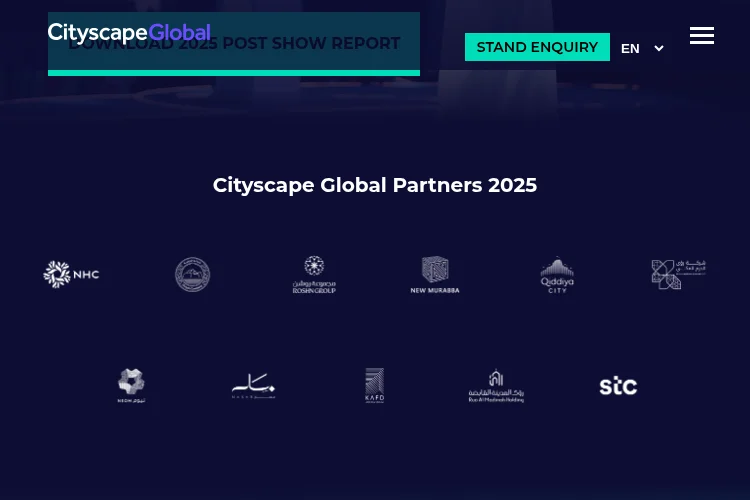The image size is (750, 500).
Task: Open the geometric-pattern partner logo beside Qiddiya
Action: [x=678, y=274]
